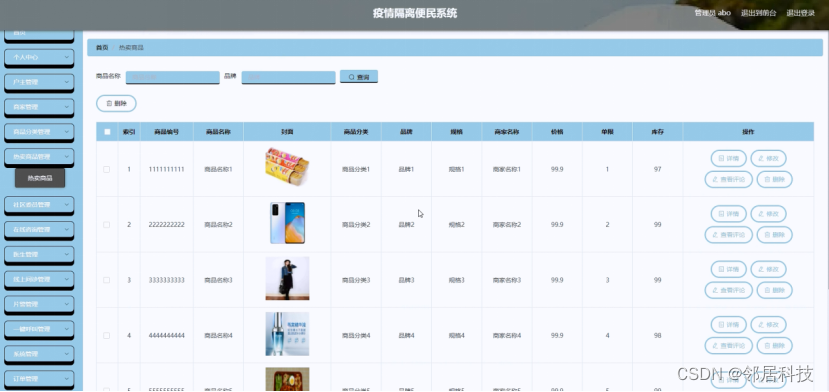
Task: Click the 品牌3 cell
Action: point(406,280)
